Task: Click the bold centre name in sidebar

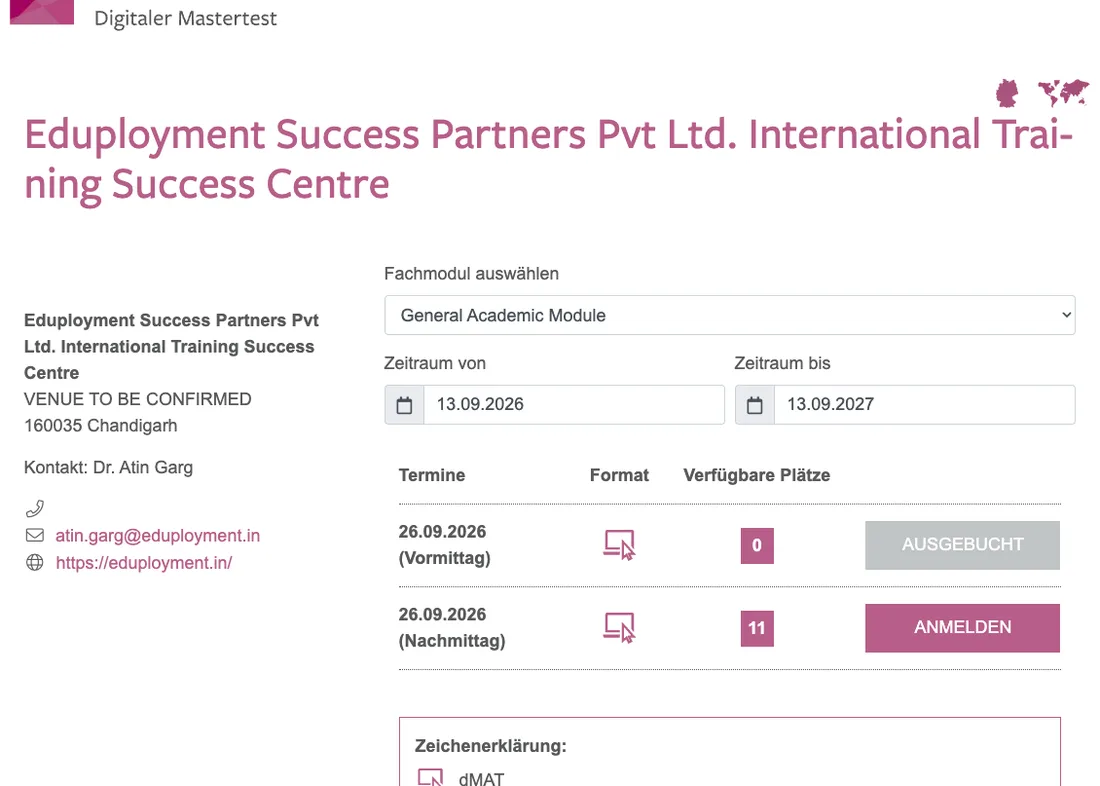Action: pos(171,347)
